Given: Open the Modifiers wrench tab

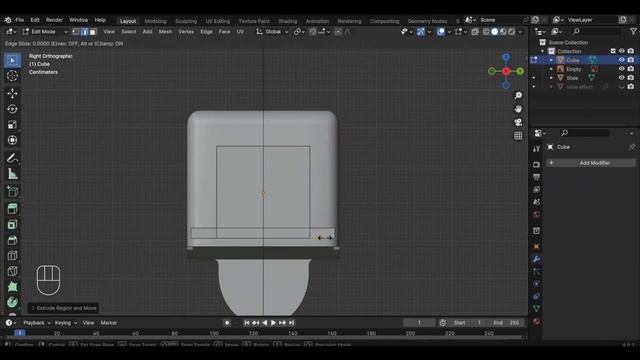Looking at the screenshot, I should 536,259.
